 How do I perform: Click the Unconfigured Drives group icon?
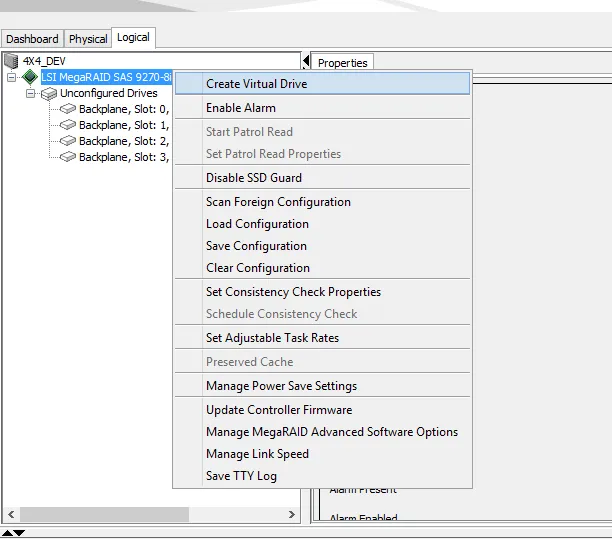[49, 94]
